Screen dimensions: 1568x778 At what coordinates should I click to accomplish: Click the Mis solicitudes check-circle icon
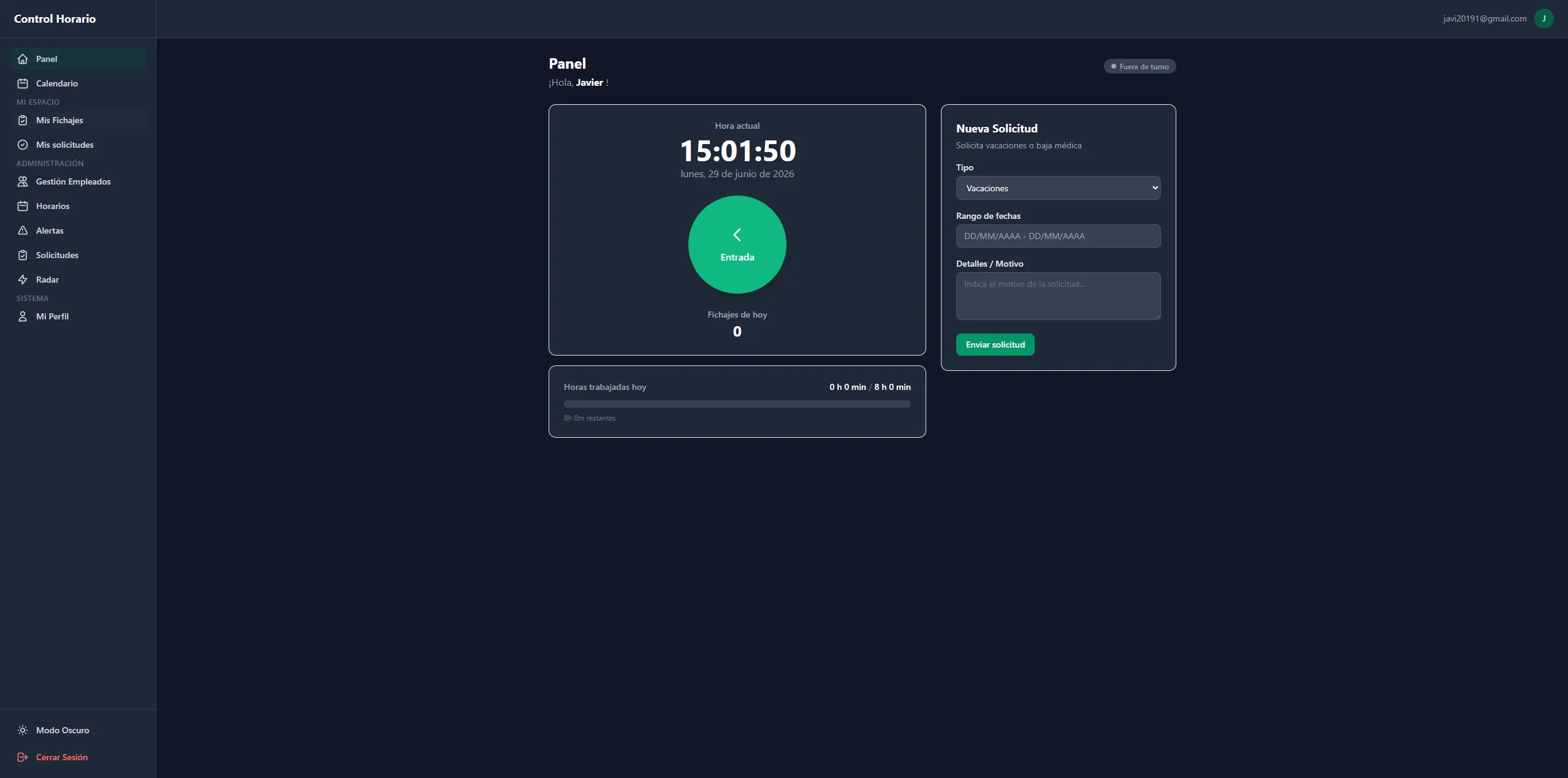(23, 145)
